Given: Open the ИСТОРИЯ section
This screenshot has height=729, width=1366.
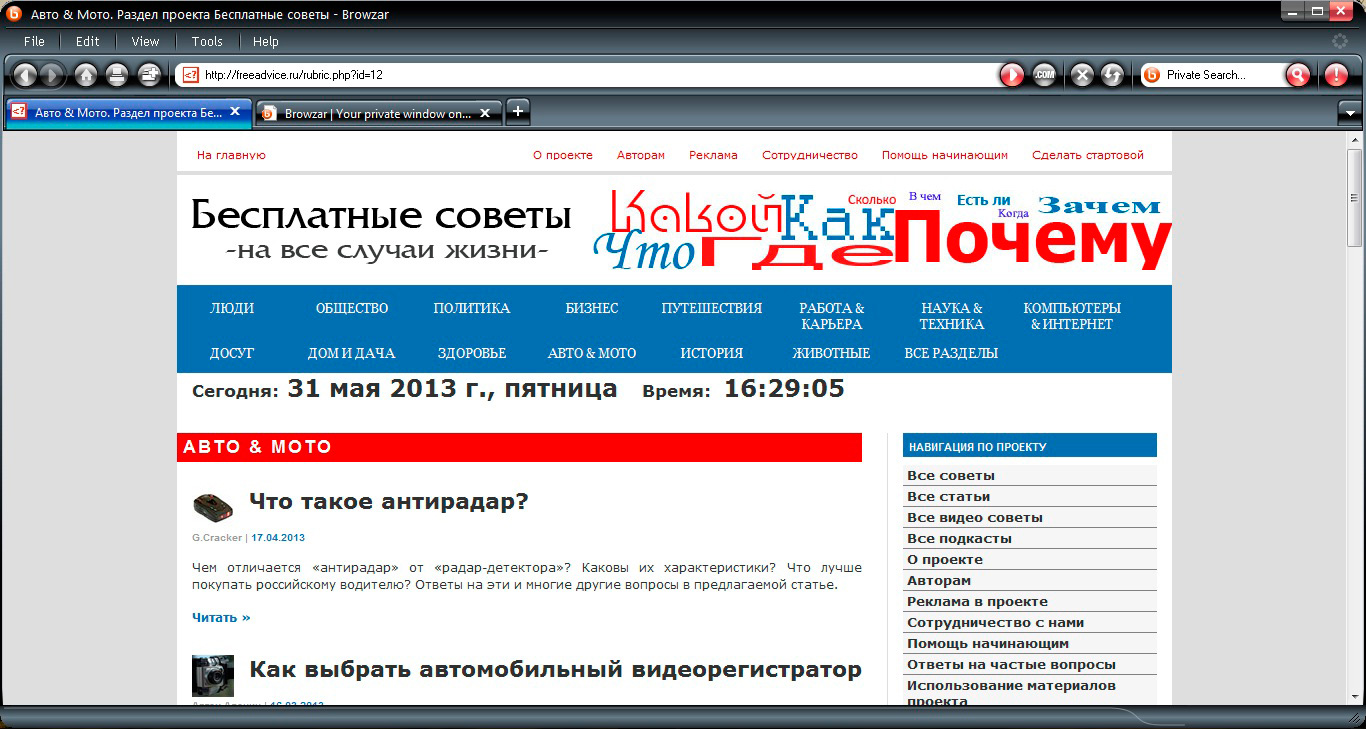Looking at the screenshot, I should 712,354.
